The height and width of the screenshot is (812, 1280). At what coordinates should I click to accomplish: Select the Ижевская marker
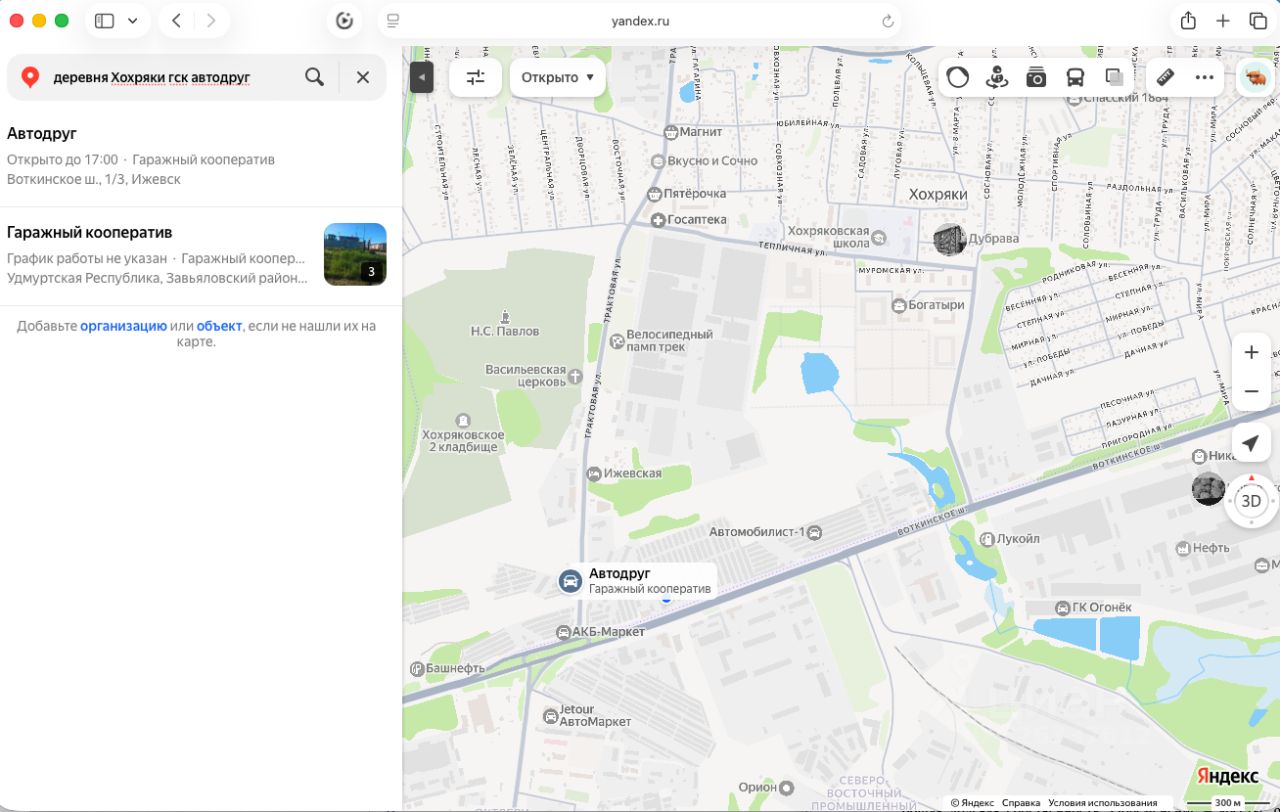[x=594, y=473]
